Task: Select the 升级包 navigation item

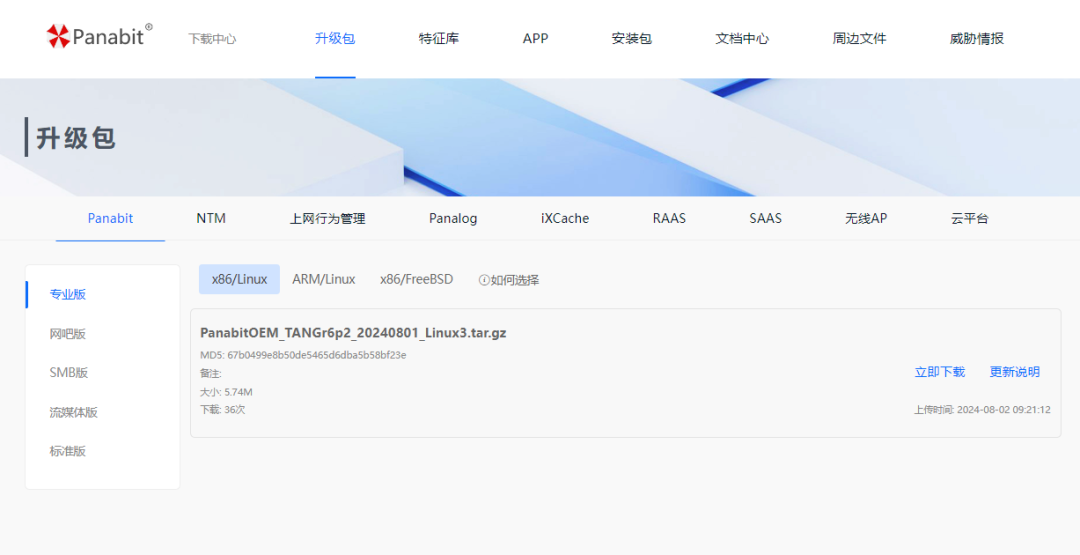Action: coord(335,39)
